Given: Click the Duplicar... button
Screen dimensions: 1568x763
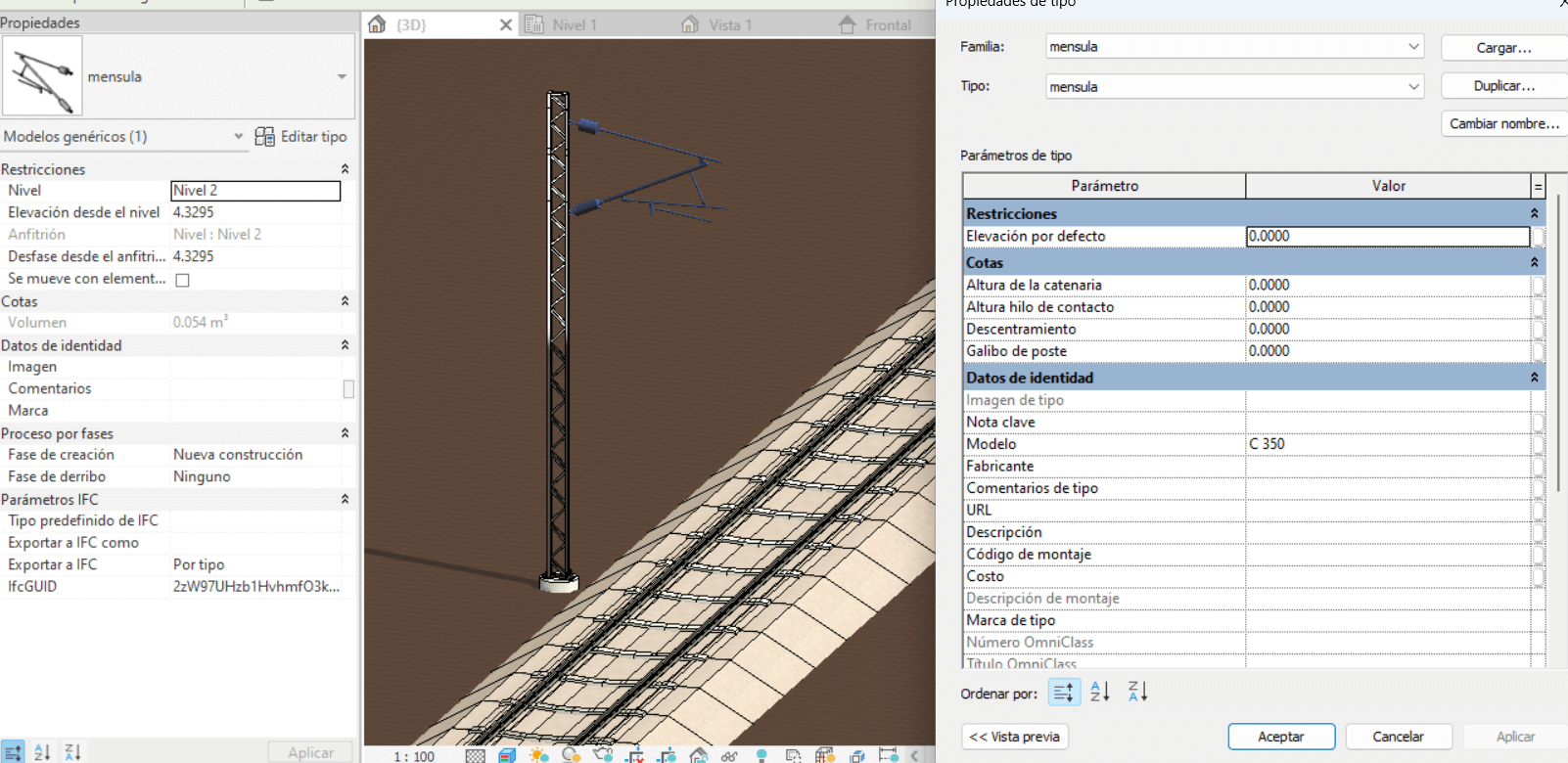Looking at the screenshot, I should coord(1503,86).
